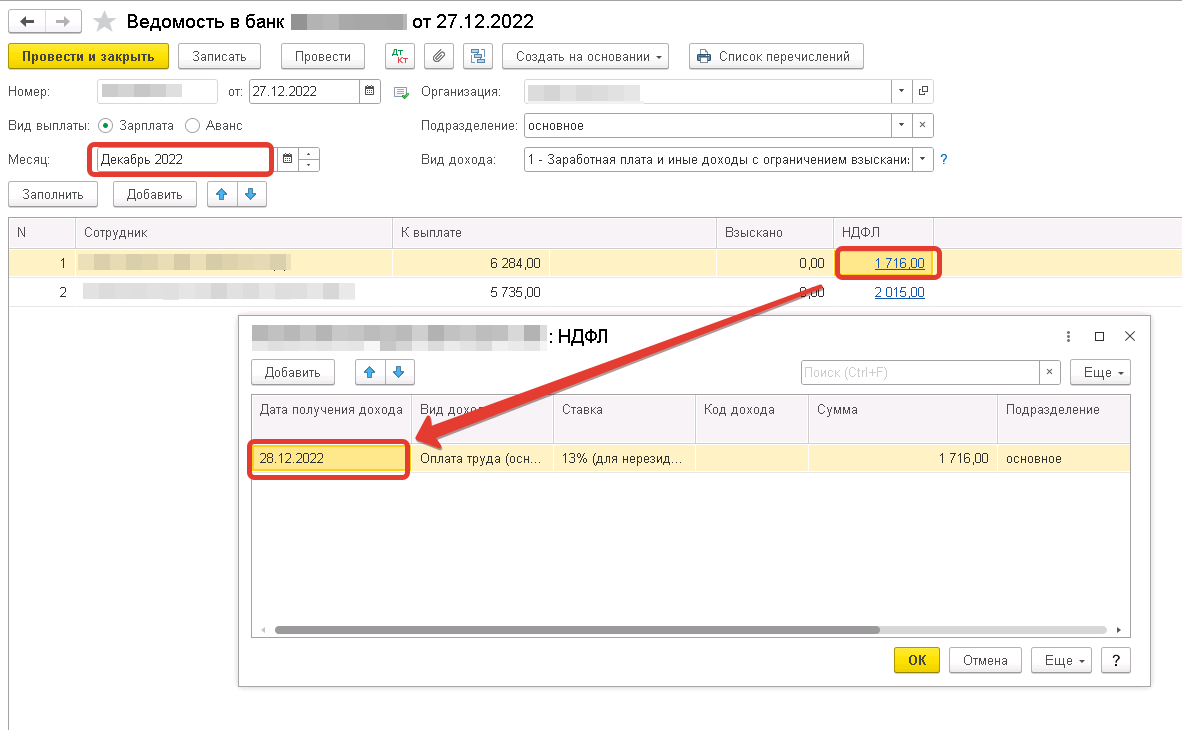
Task: Click Добавить button above employee table
Action: [155, 194]
